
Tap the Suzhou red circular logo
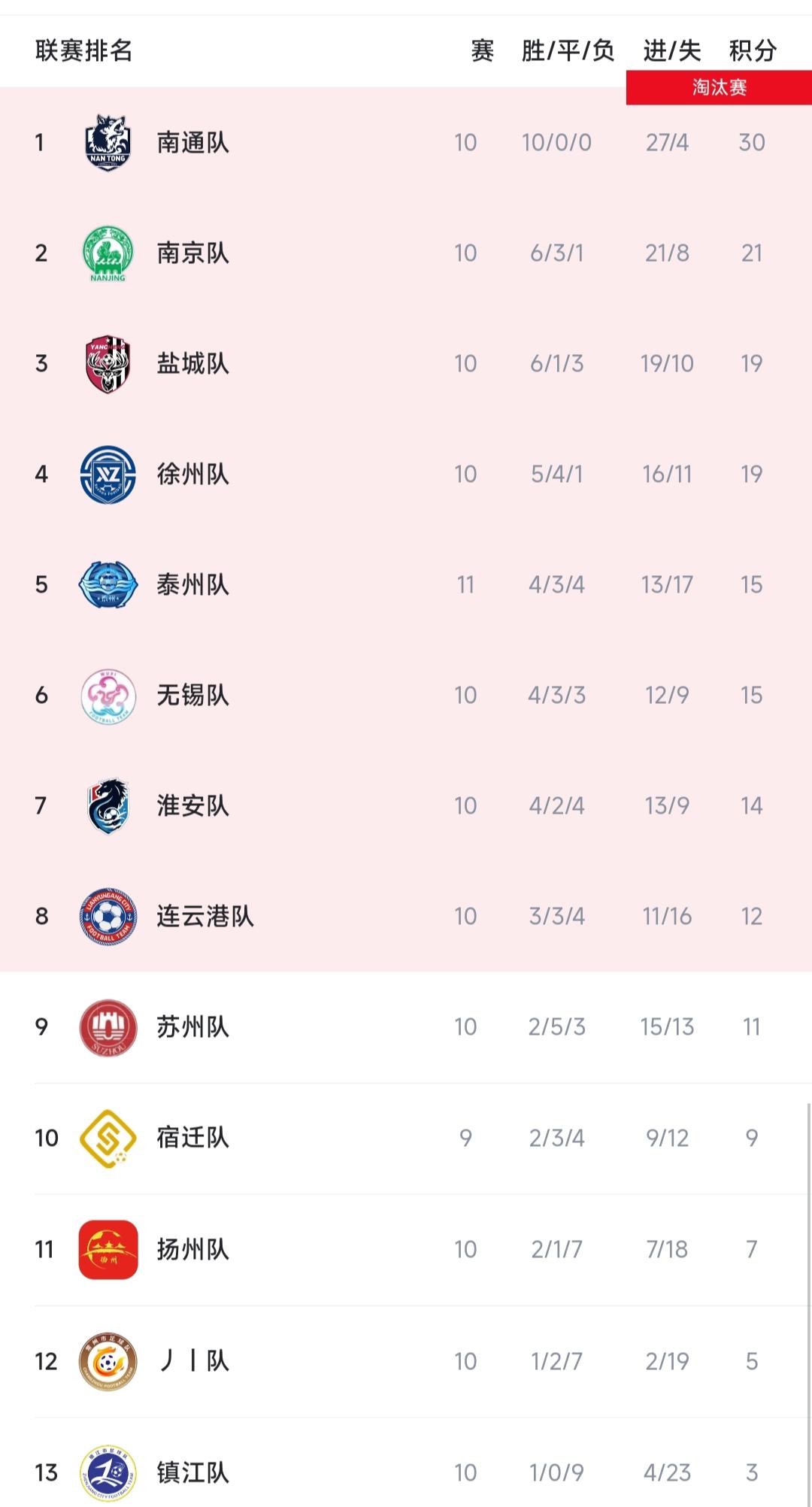pyautogui.click(x=108, y=1027)
